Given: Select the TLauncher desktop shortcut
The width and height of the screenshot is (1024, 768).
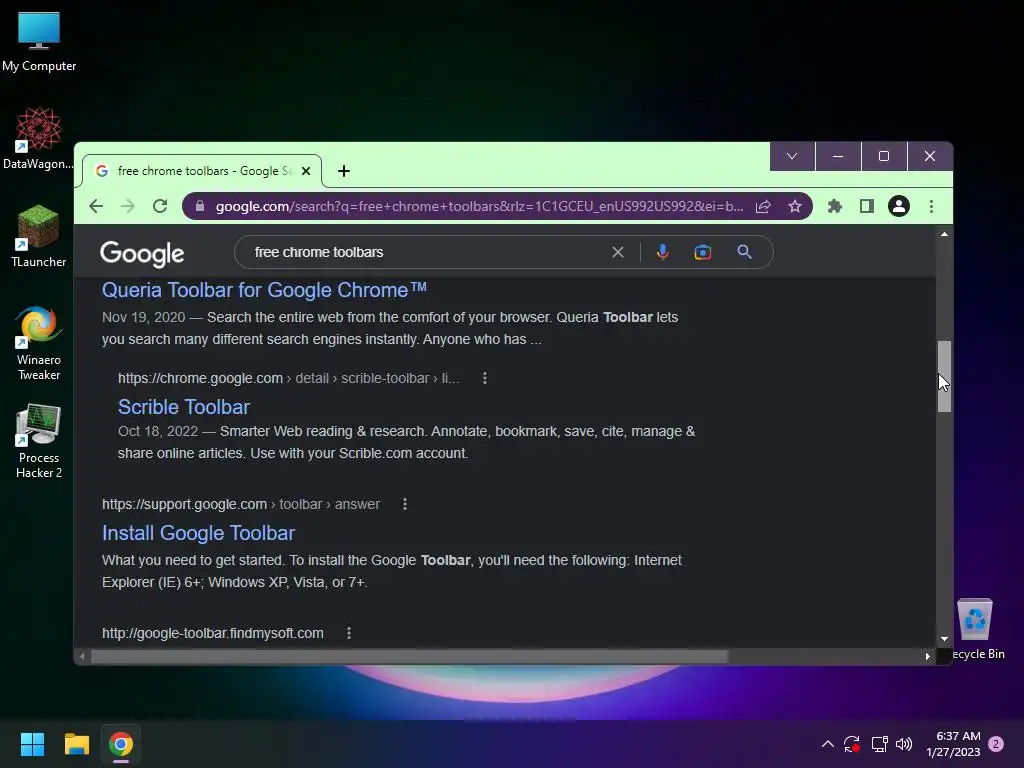Looking at the screenshot, I should click(x=39, y=236).
